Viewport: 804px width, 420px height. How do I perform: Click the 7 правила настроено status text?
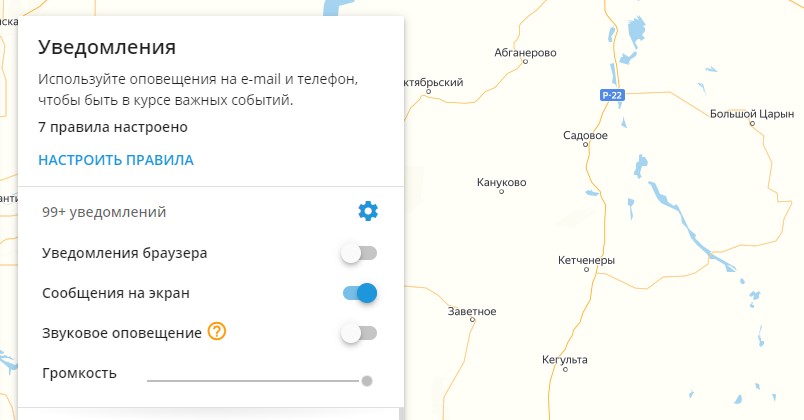point(113,127)
